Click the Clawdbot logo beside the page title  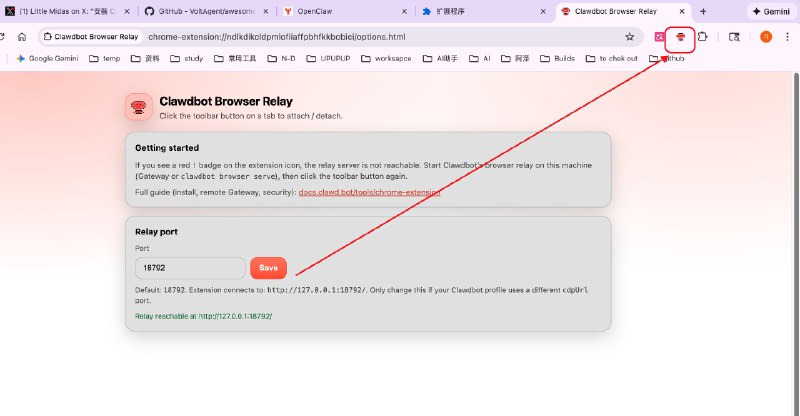(139, 107)
